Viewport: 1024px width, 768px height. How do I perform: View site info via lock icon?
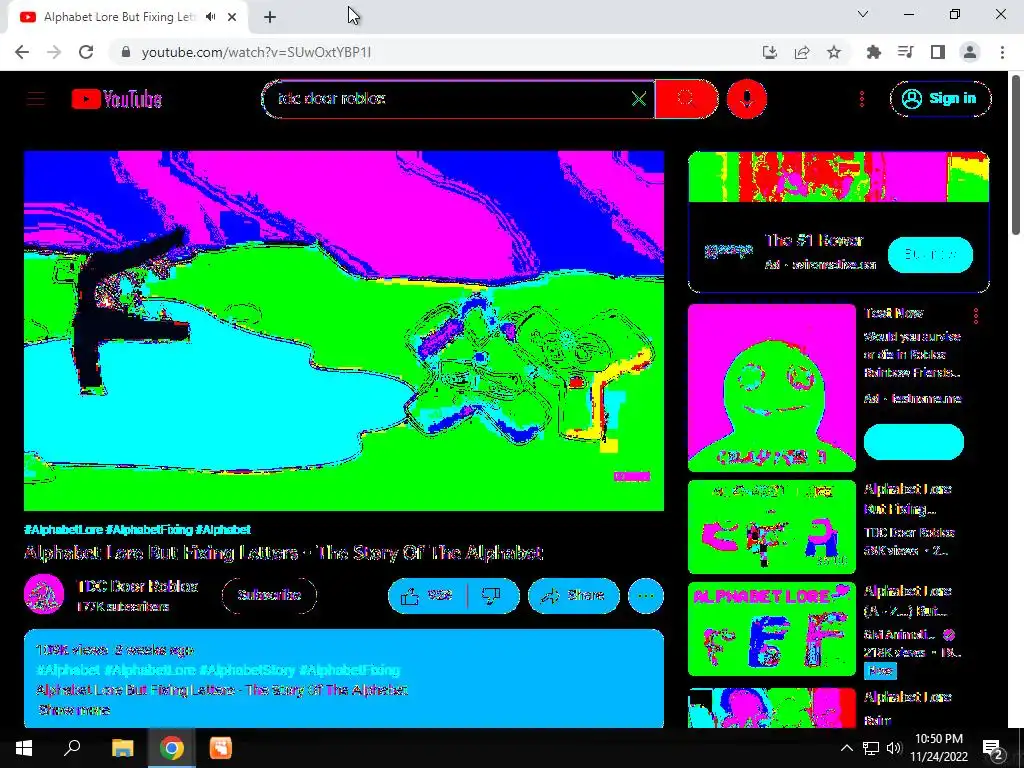[x=126, y=52]
